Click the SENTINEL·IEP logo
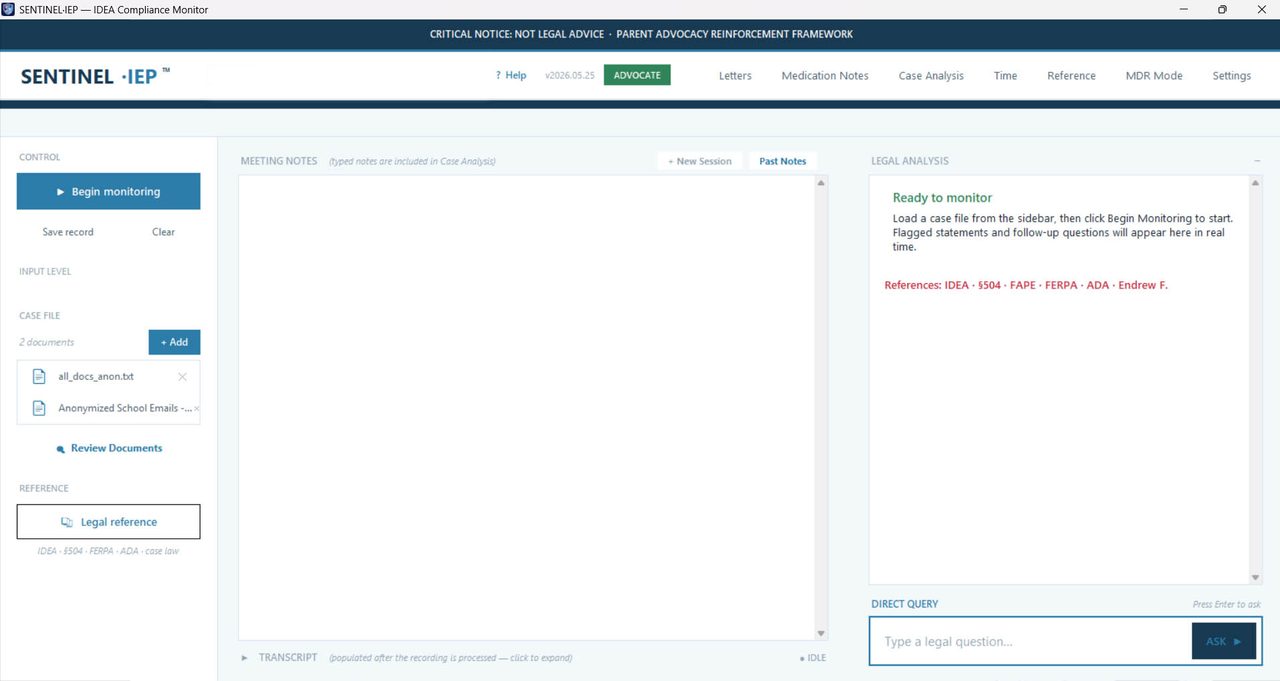The image size is (1280, 681). (x=95, y=76)
